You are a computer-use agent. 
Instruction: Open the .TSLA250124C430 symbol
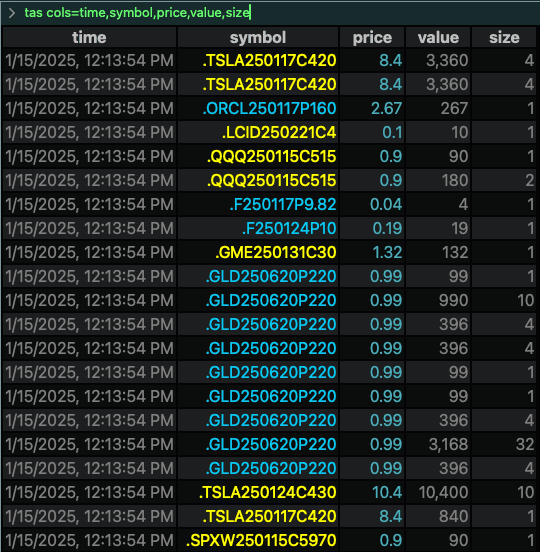tap(268, 492)
